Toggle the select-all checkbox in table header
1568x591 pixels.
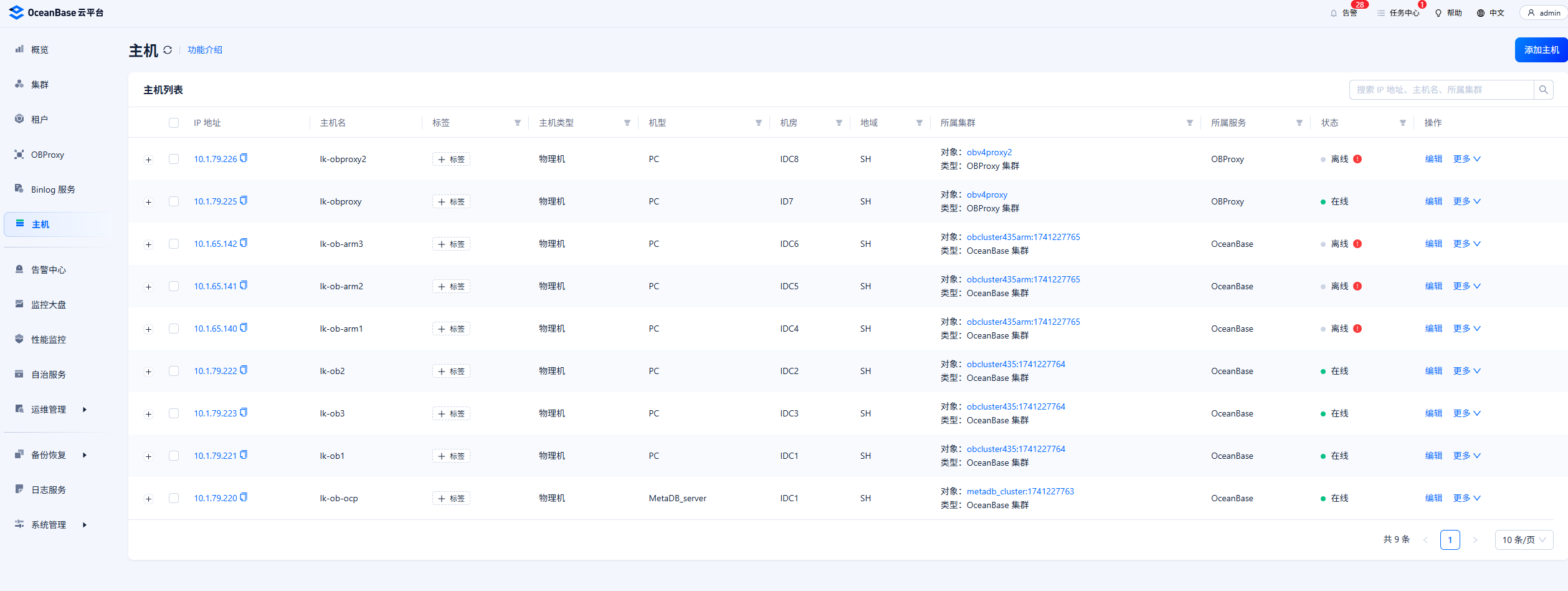click(x=174, y=123)
